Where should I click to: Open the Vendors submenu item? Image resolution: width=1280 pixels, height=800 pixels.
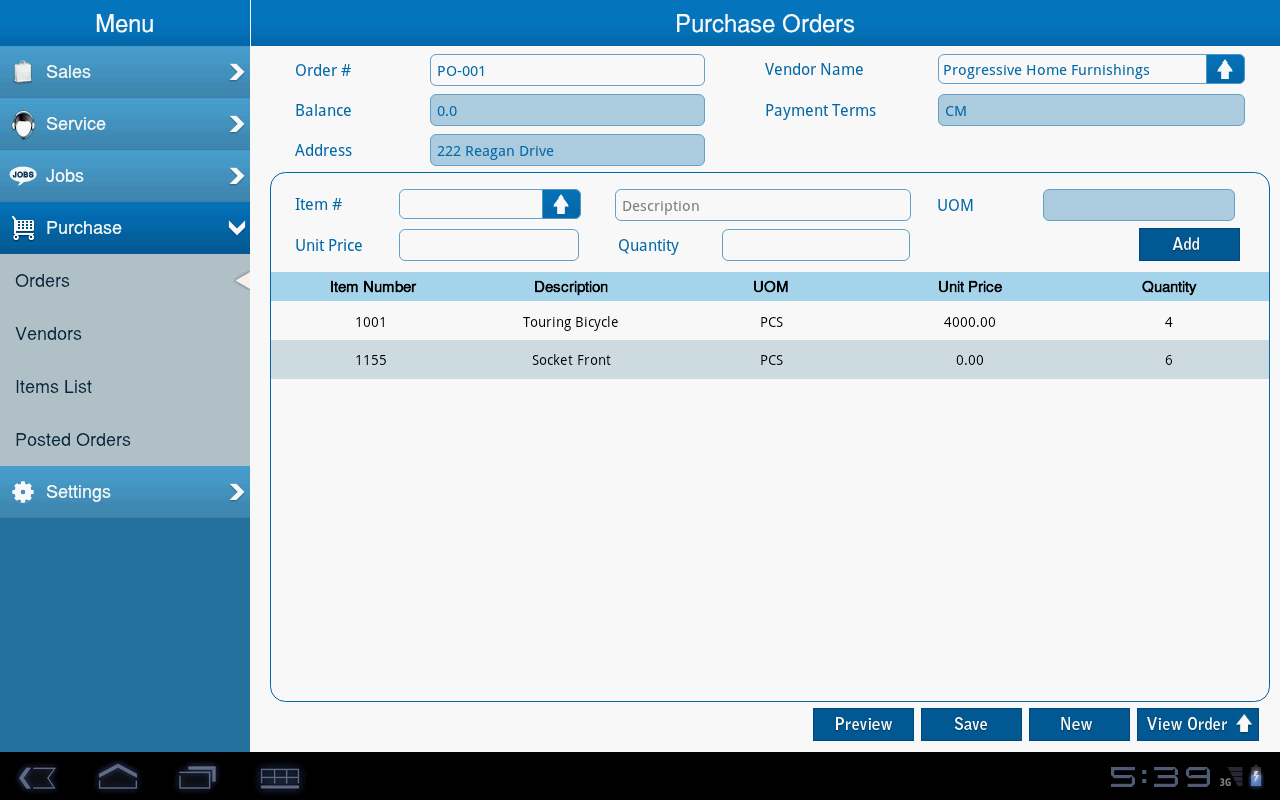point(49,334)
